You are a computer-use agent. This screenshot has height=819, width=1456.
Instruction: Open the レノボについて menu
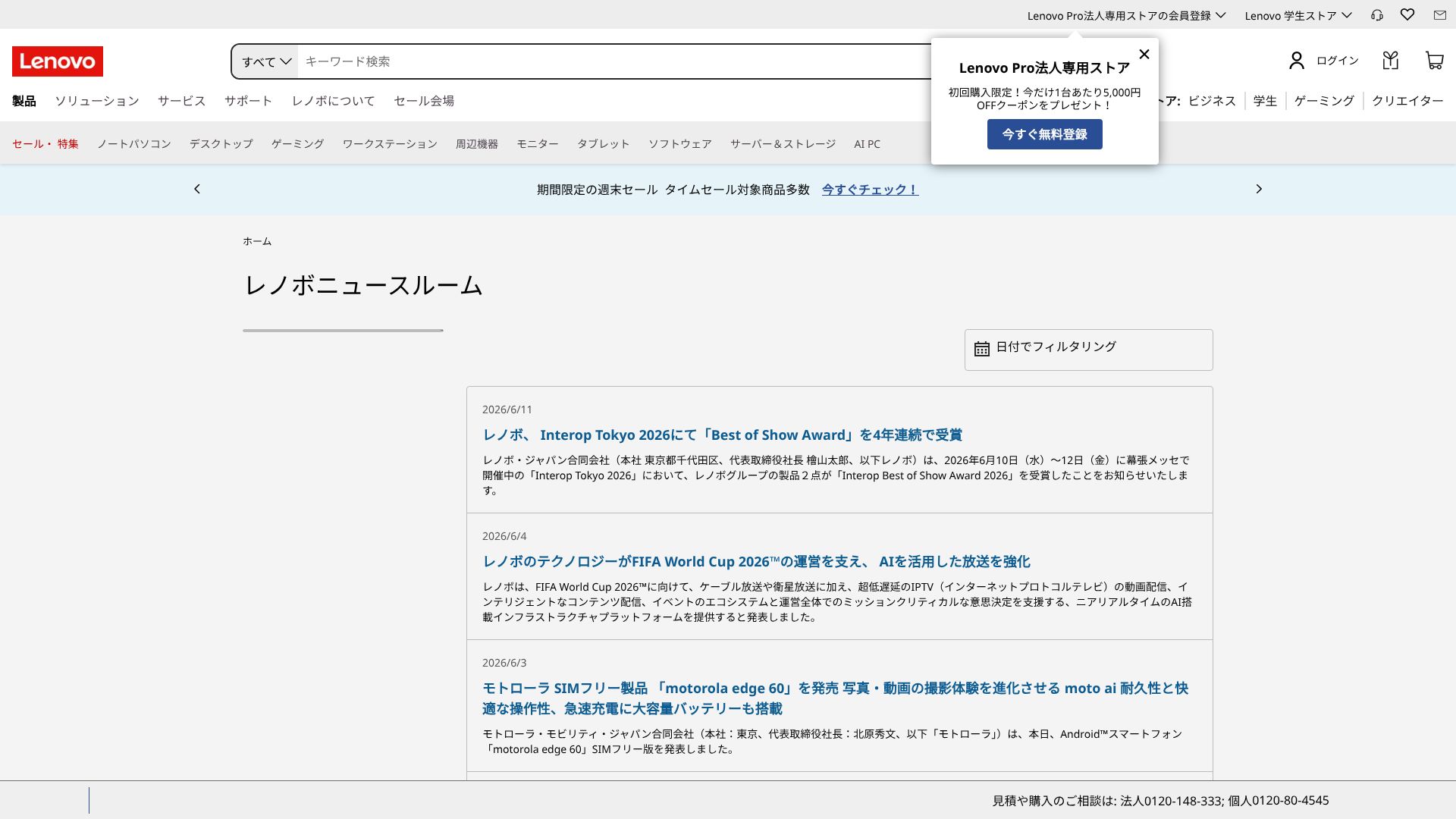click(x=334, y=101)
